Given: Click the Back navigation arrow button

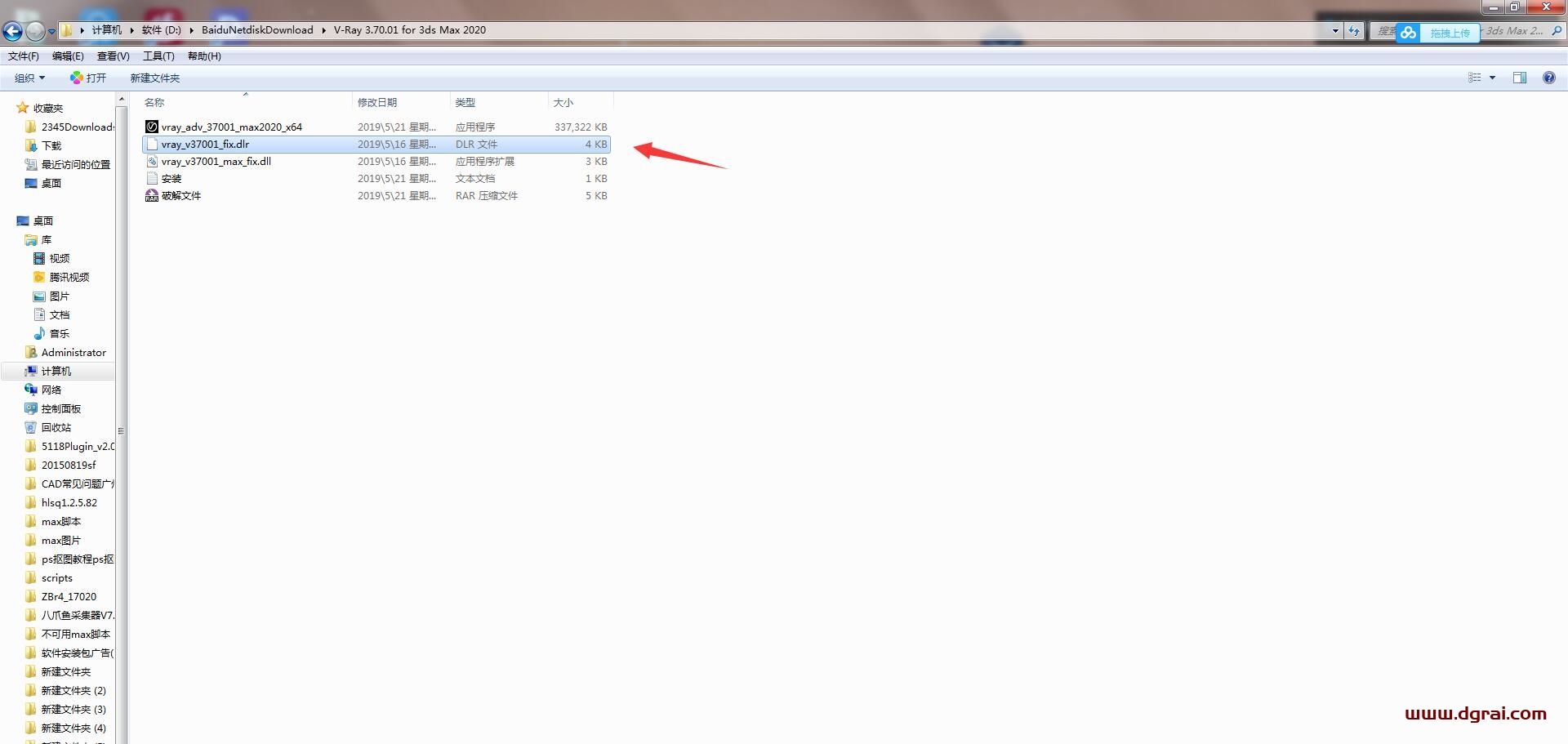Looking at the screenshot, I should point(13,31).
